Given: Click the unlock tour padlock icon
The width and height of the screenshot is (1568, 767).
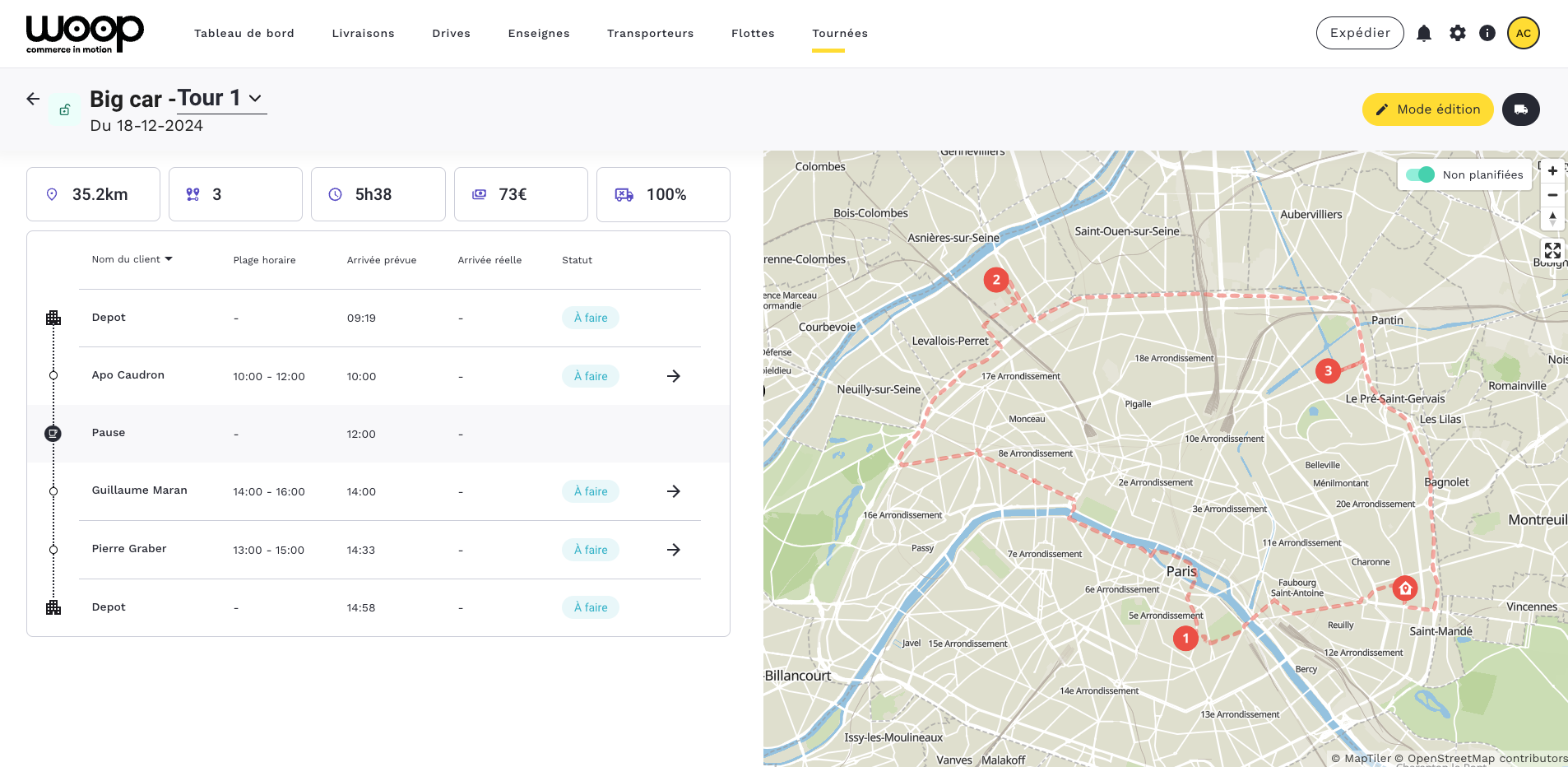Looking at the screenshot, I should (64, 109).
